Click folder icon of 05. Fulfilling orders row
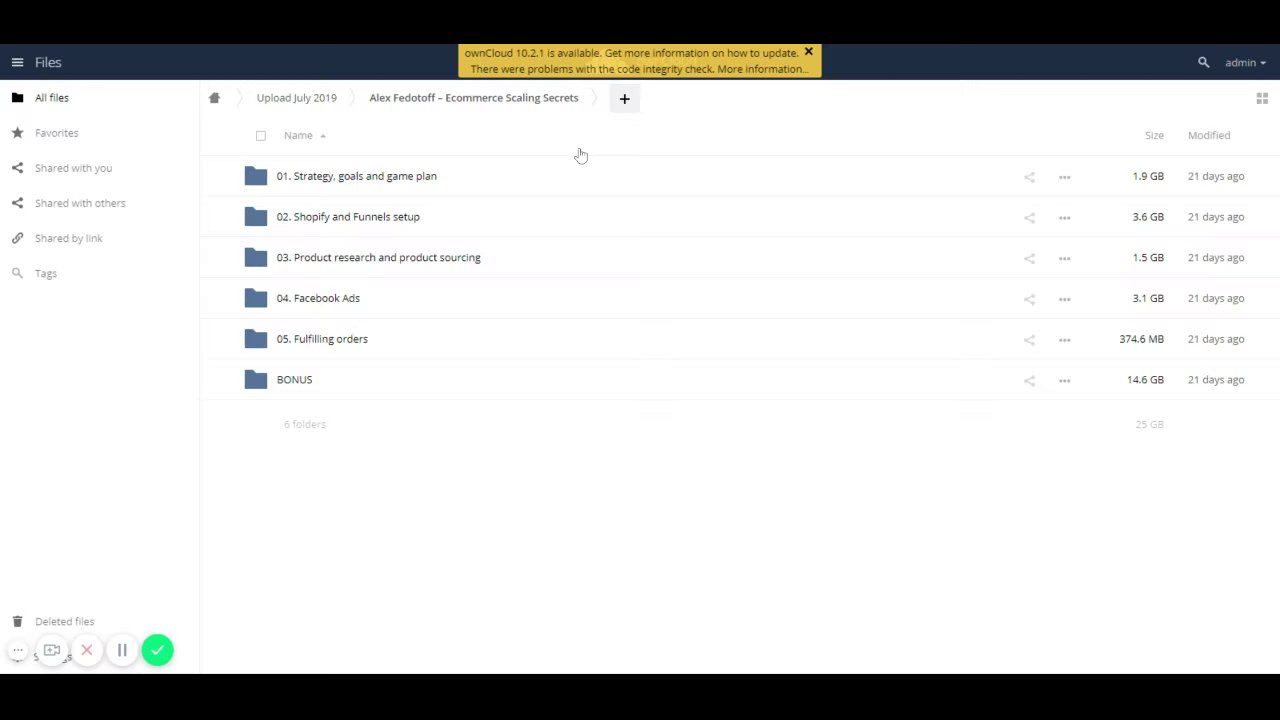This screenshot has height=720, width=1280. tap(255, 339)
